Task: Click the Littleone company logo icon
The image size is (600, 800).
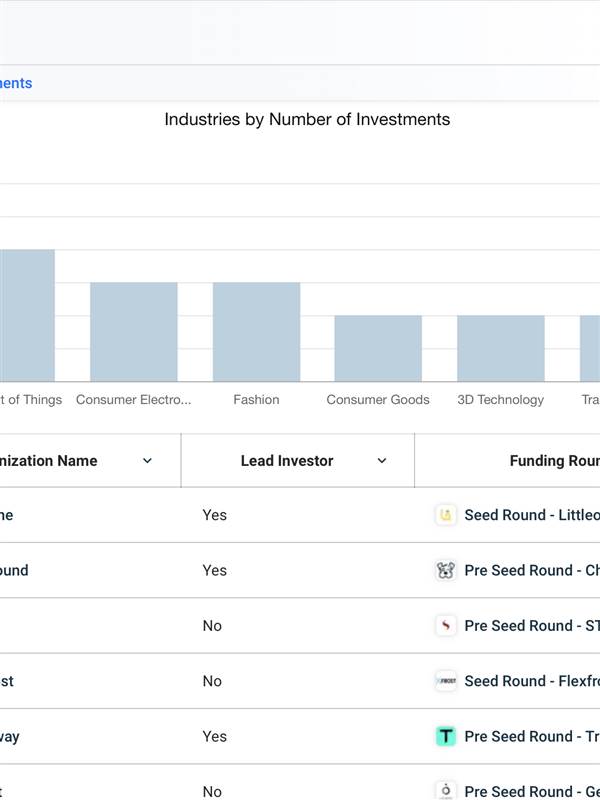Action: [x=445, y=515]
